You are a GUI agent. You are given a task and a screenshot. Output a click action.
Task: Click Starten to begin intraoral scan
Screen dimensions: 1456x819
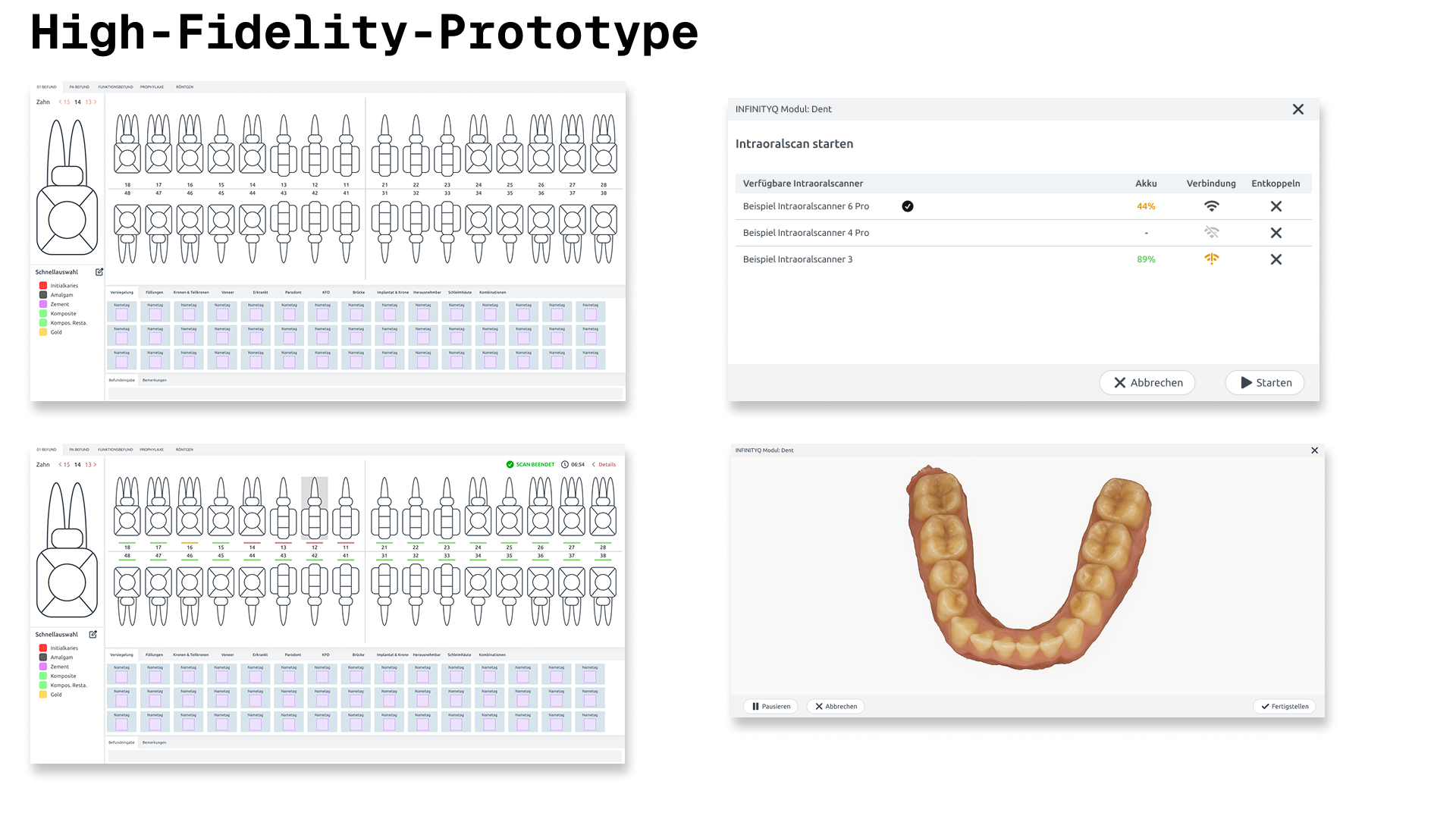pyautogui.click(x=1265, y=383)
